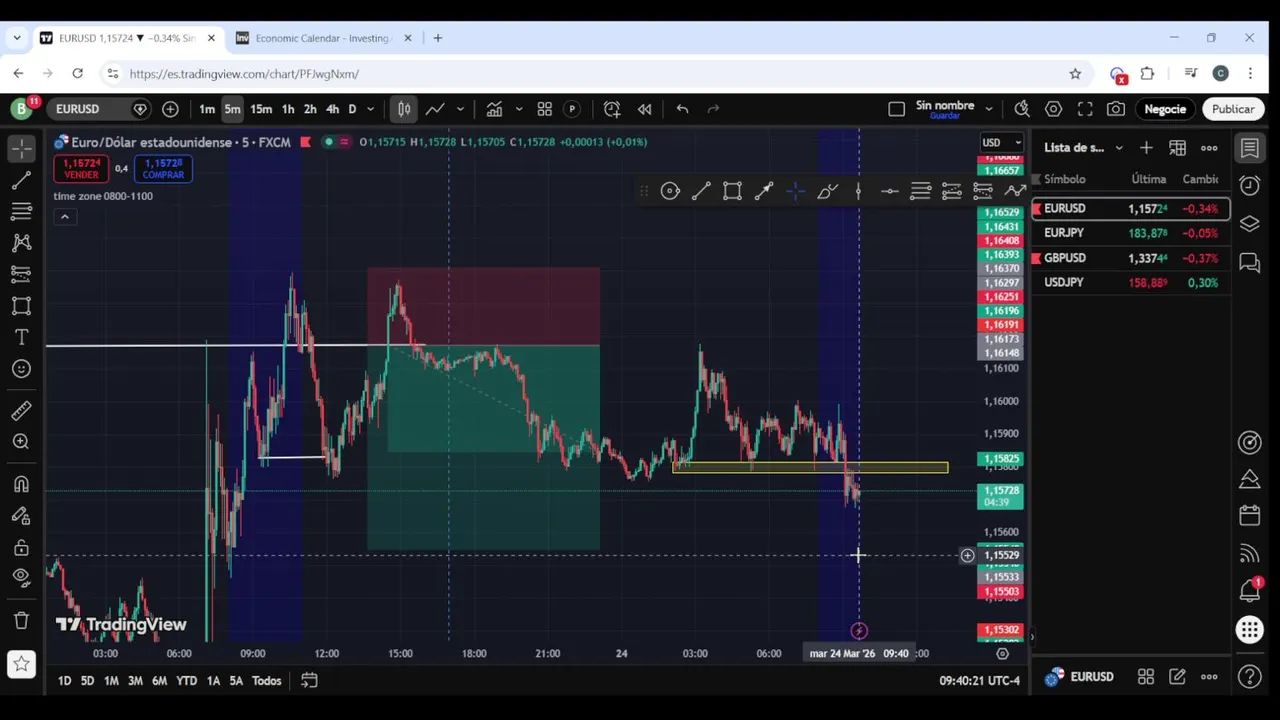The width and height of the screenshot is (1280, 720).
Task: Open the patterns drawing tool group
Action: [x=21, y=243]
